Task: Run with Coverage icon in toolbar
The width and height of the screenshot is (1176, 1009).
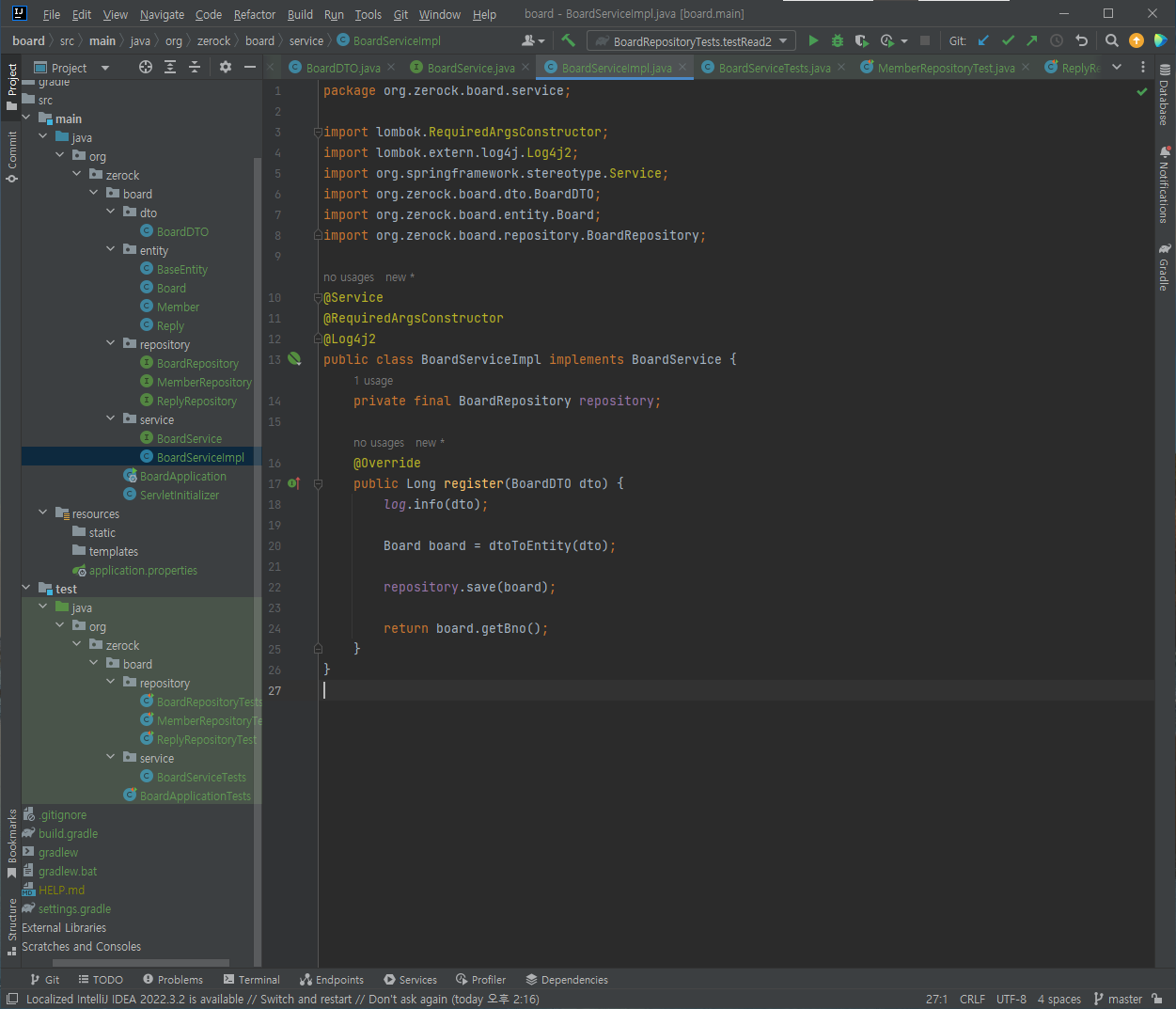Action: pyautogui.click(x=861, y=40)
